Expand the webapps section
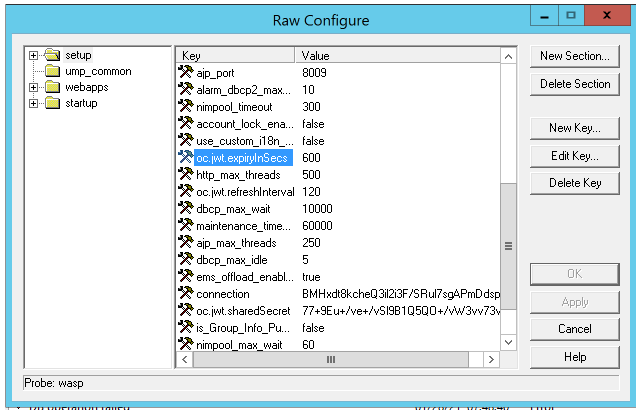Screen dimensions: 640x414 (34, 87)
